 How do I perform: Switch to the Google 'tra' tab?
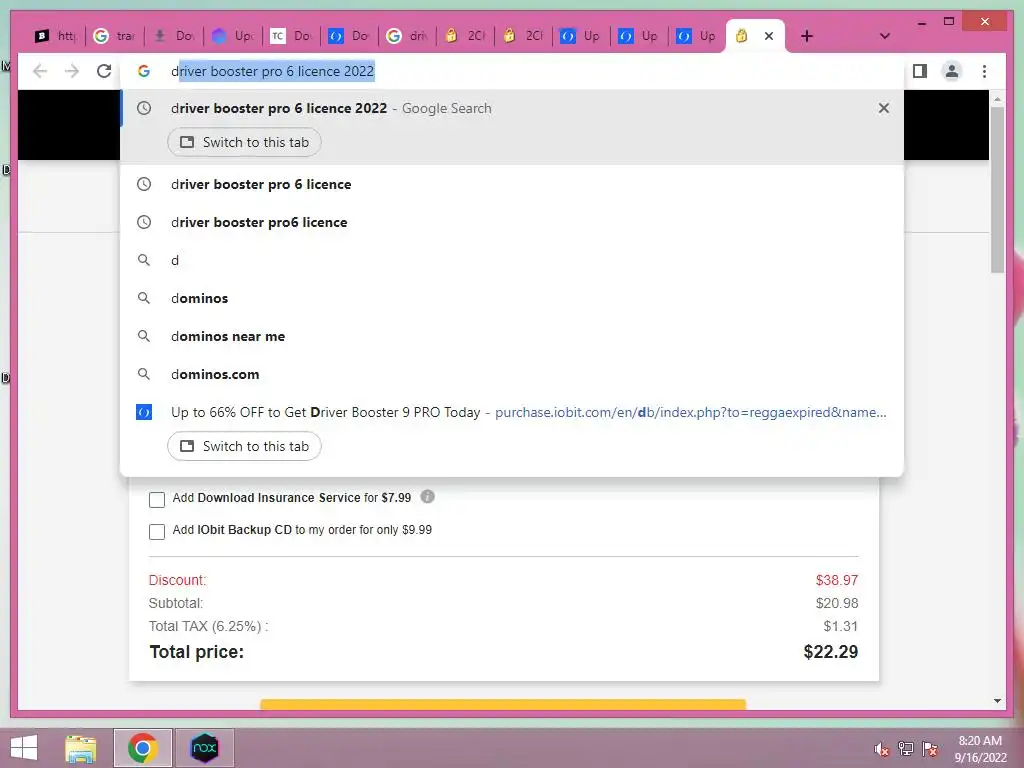[x=114, y=36]
